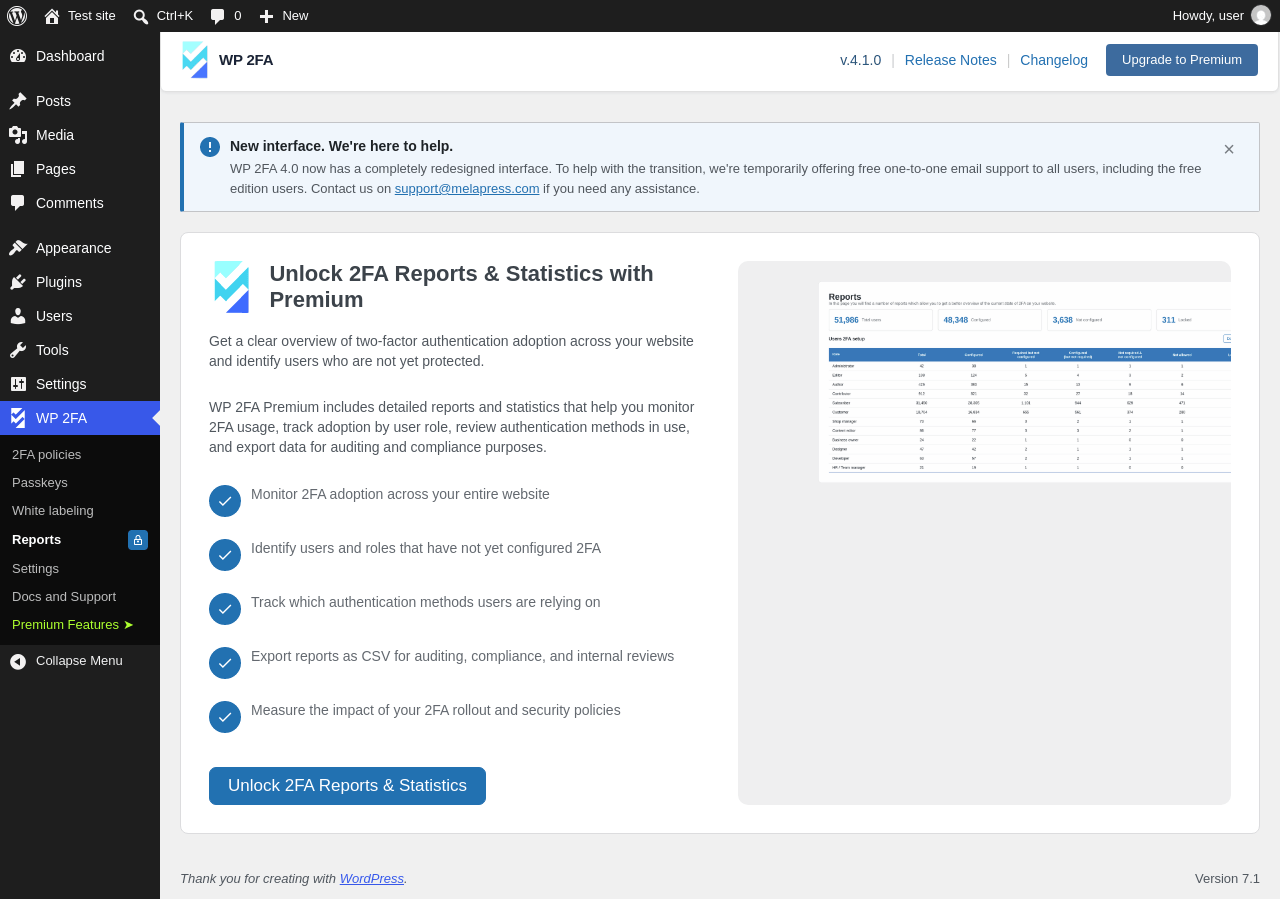Click the Tools wrench icon
Viewport: 1280px width, 899px height.
click(x=18, y=350)
